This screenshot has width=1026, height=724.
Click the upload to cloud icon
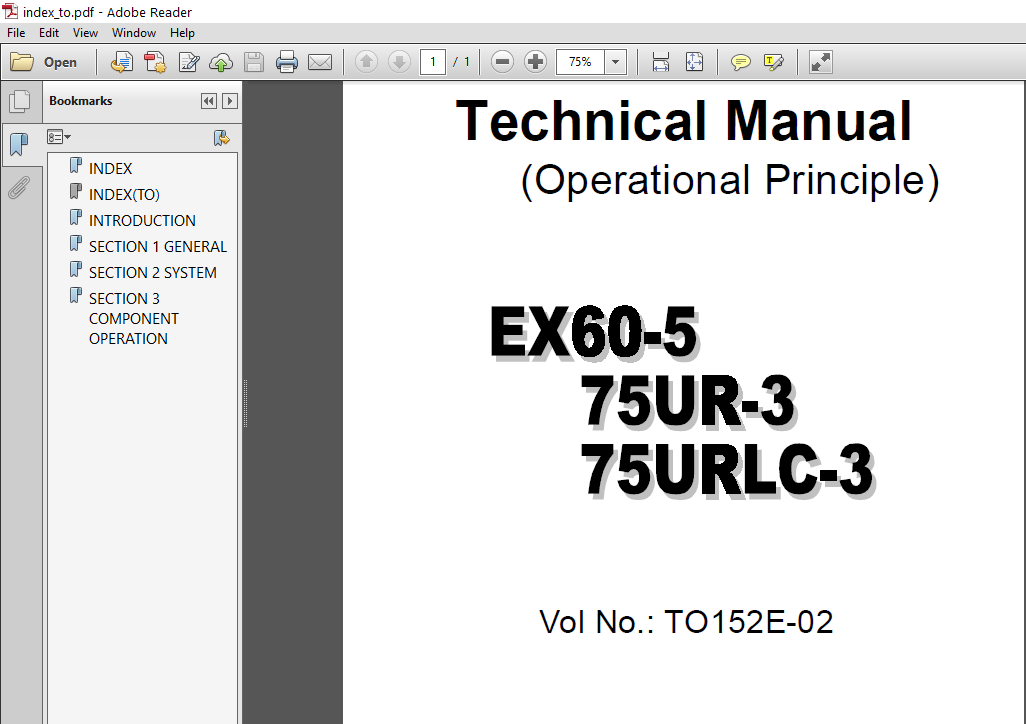(x=221, y=62)
